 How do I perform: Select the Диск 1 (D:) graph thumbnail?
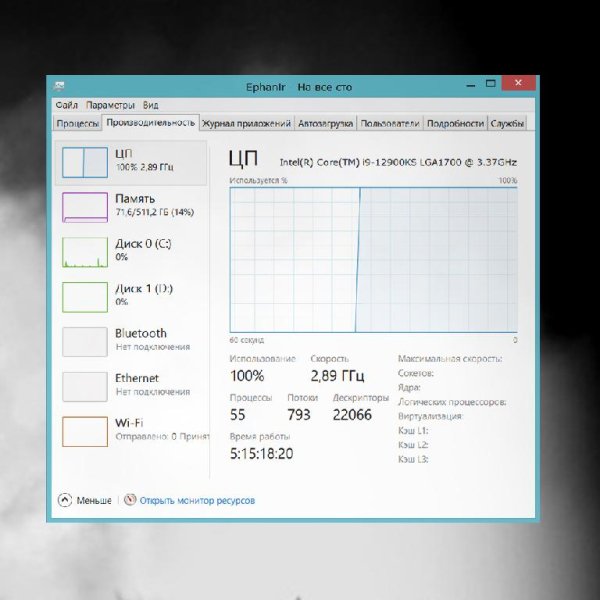coord(85,297)
